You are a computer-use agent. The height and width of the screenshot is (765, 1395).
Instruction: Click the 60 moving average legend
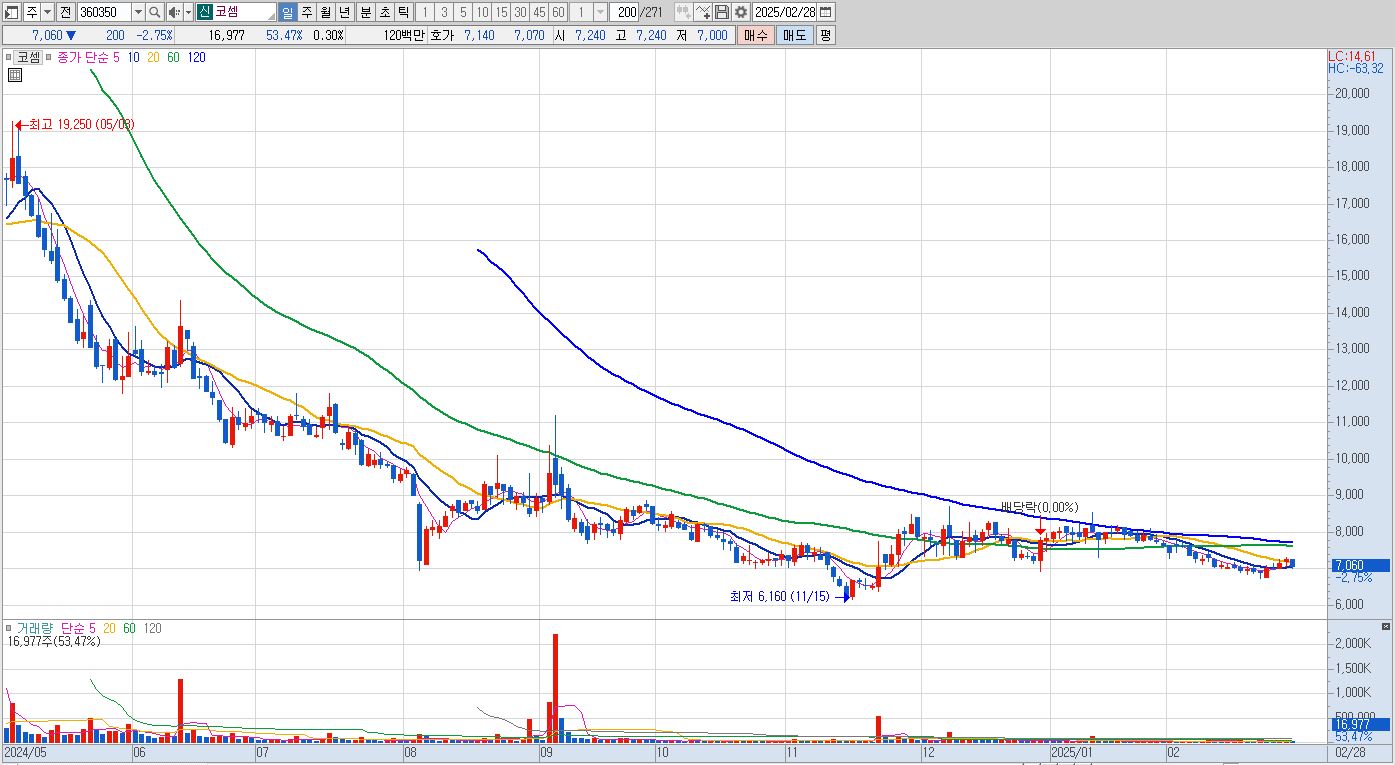click(x=174, y=58)
